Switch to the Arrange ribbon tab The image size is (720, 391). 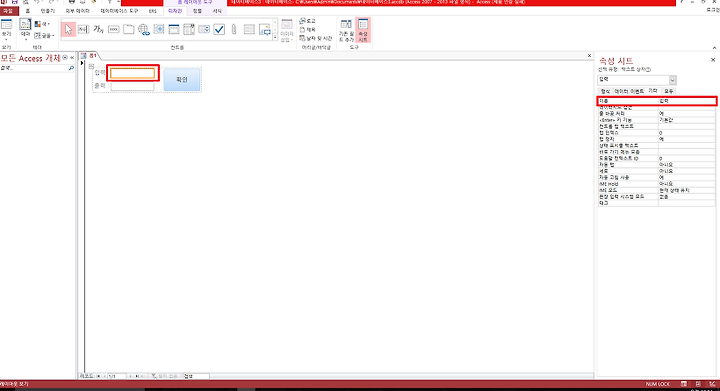197,11
